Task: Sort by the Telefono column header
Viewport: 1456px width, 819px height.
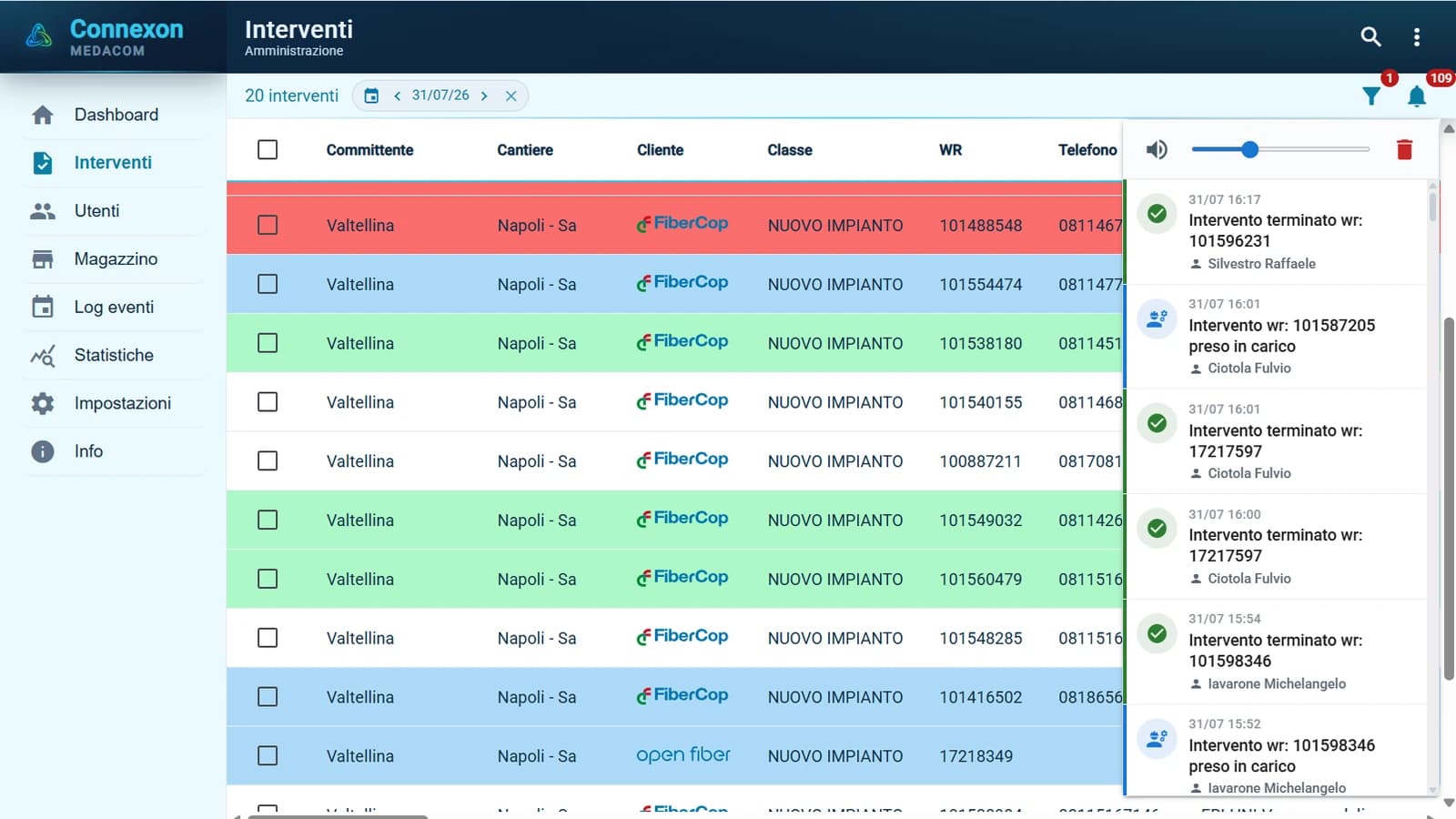Action: pos(1087,150)
